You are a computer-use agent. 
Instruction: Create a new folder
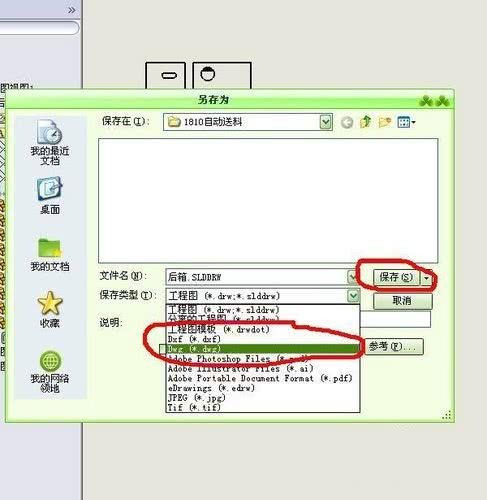pos(384,122)
